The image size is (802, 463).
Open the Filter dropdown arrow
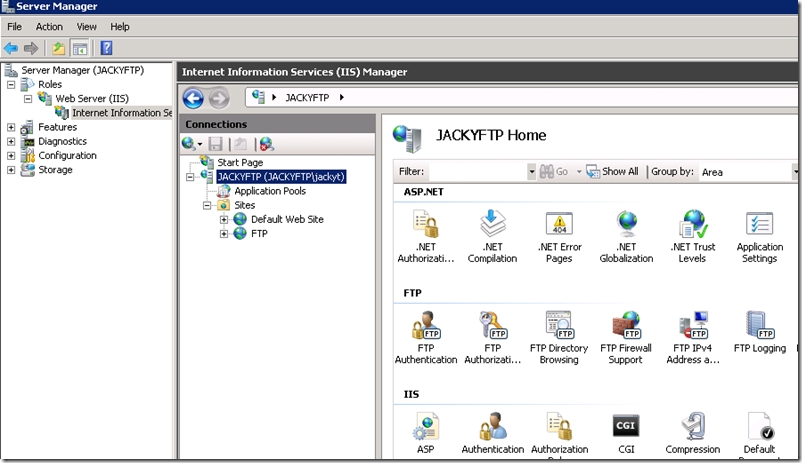tap(531, 171)
